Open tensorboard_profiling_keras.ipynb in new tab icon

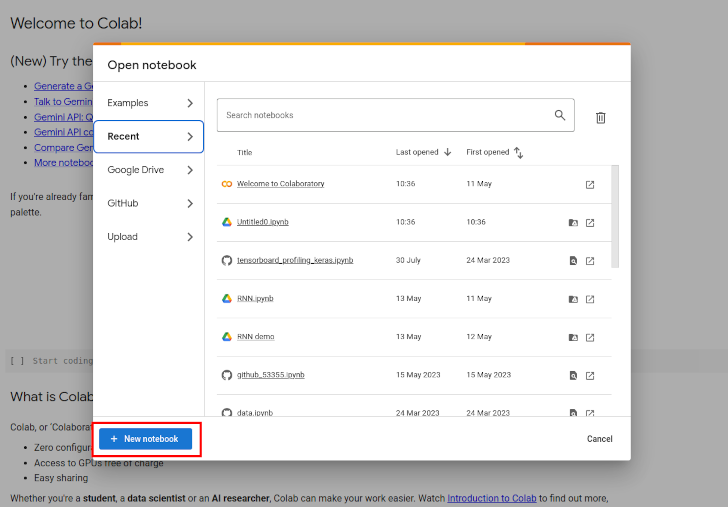point(590,261)
